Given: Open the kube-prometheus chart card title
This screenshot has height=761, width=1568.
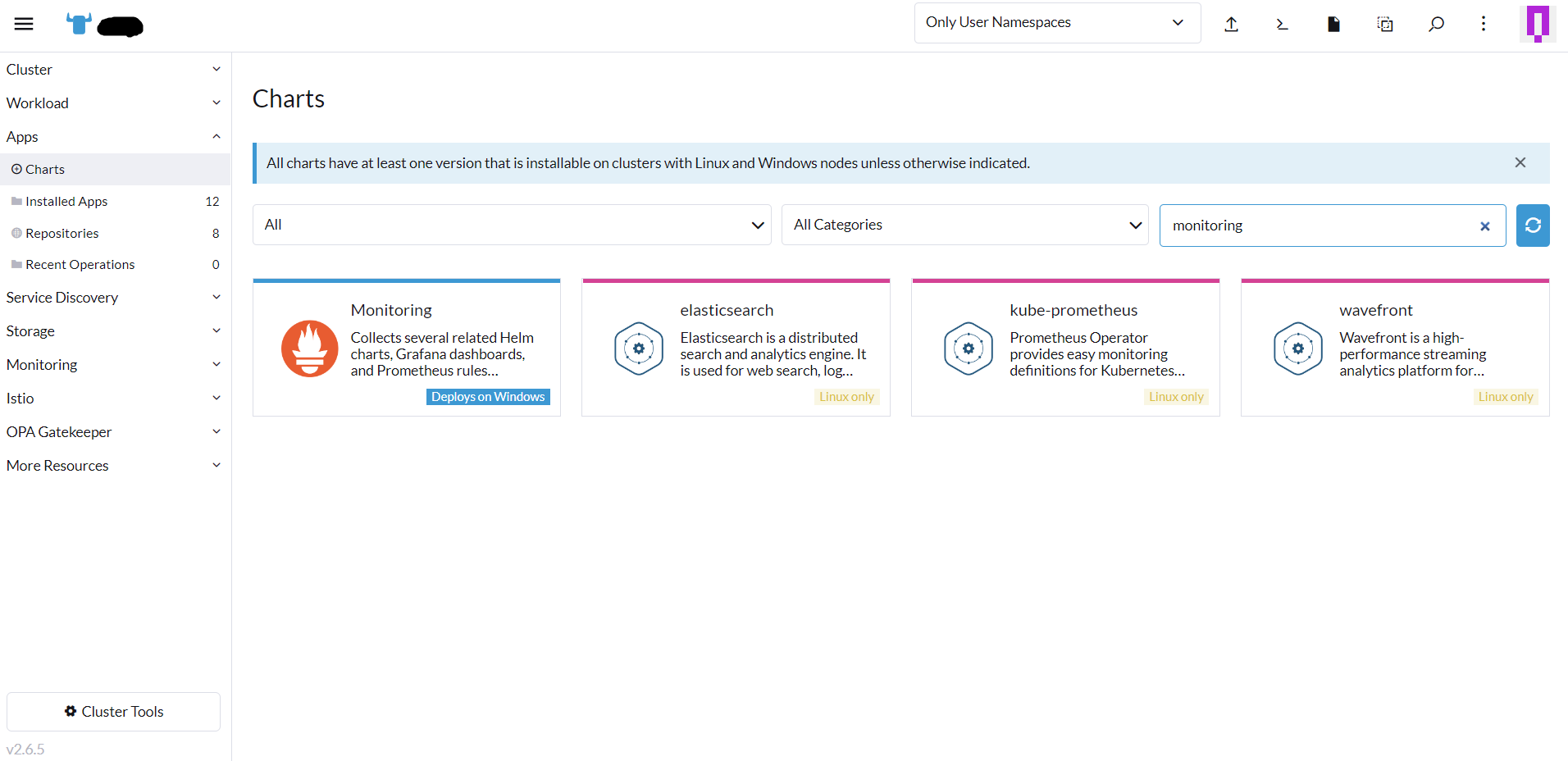Looking at the screenshot, I should tap(1073, 310).
